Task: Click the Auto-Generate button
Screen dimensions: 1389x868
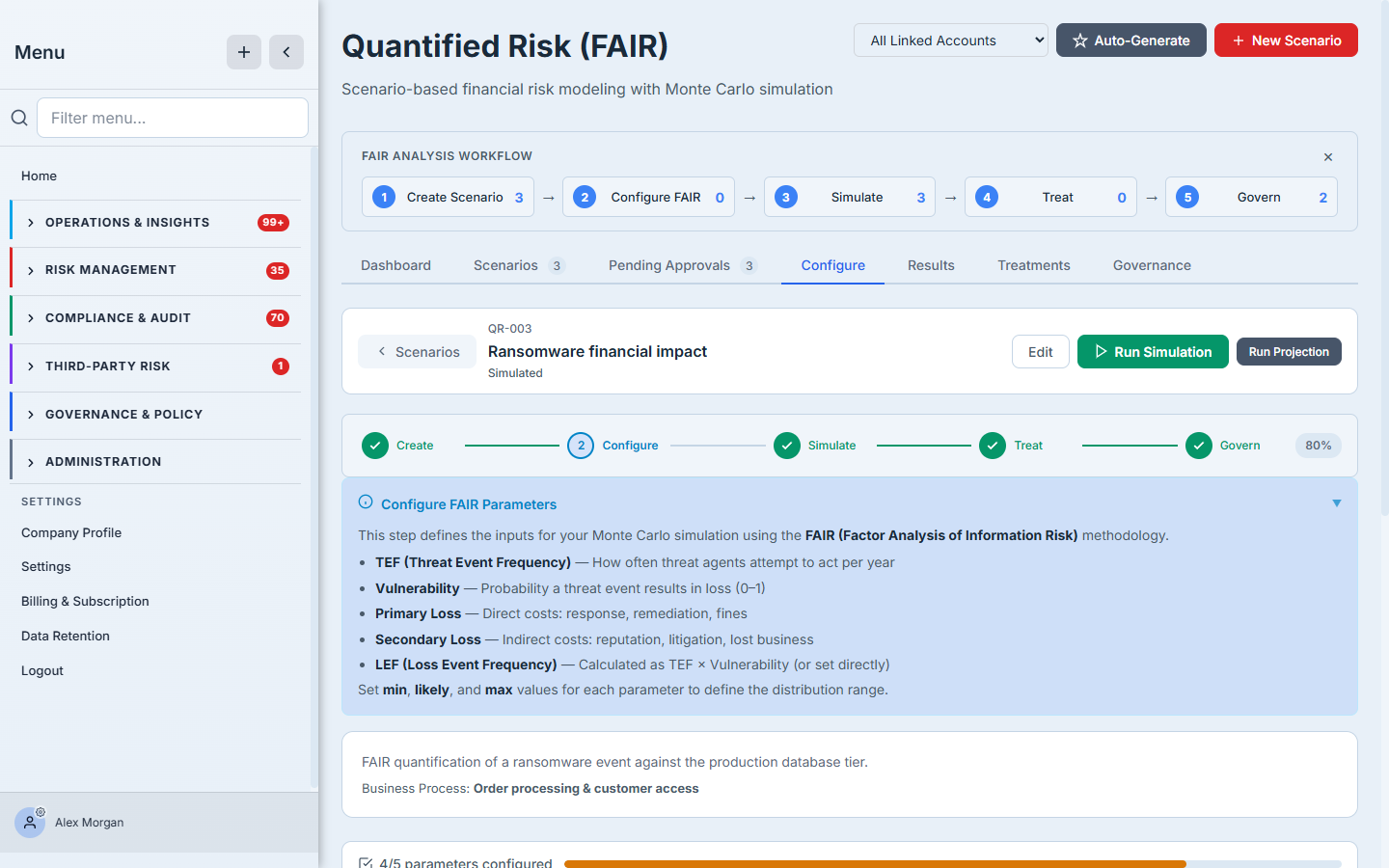Action: tap(1131, 41)
